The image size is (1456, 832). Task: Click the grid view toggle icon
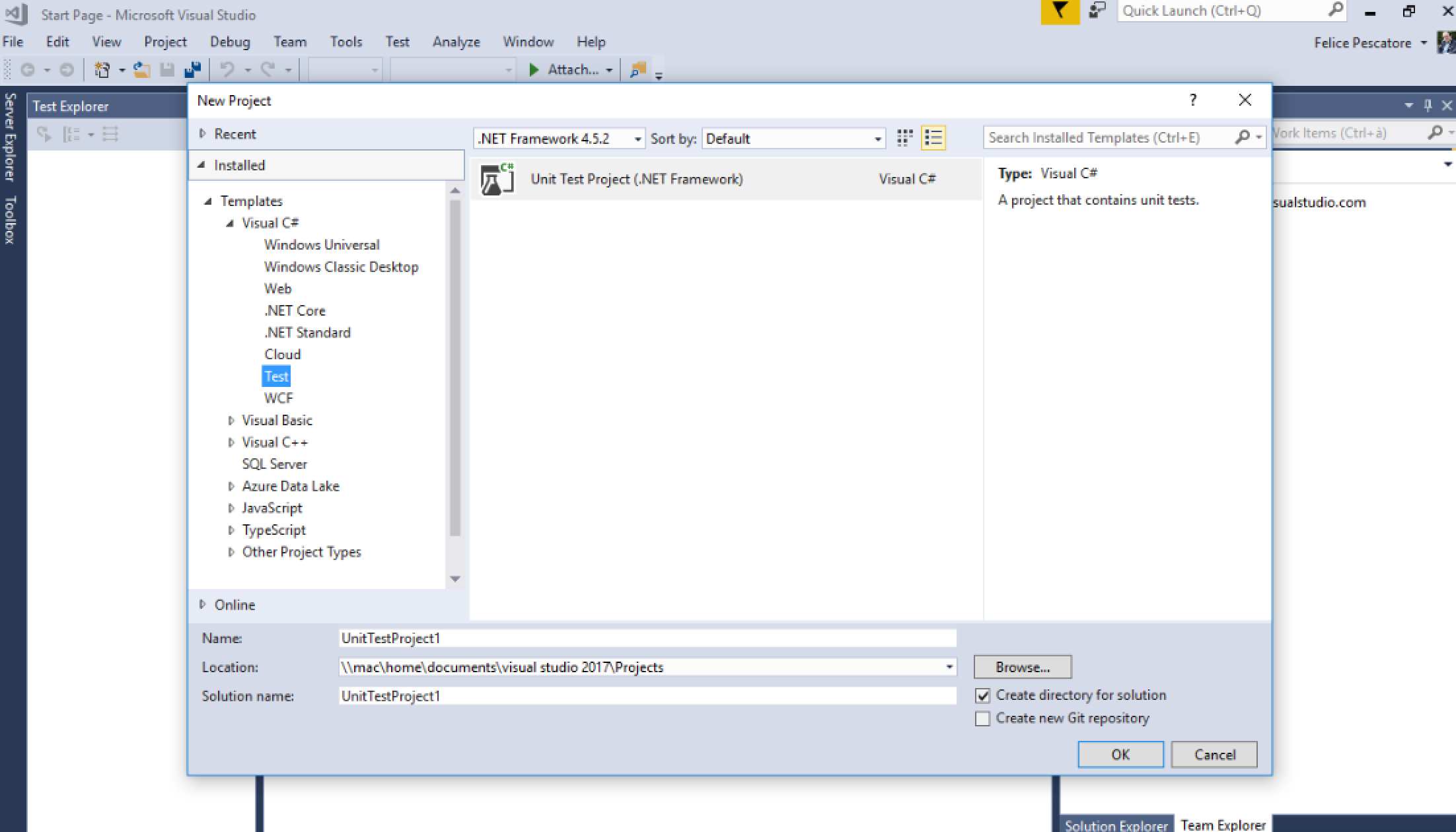(904, 138)
